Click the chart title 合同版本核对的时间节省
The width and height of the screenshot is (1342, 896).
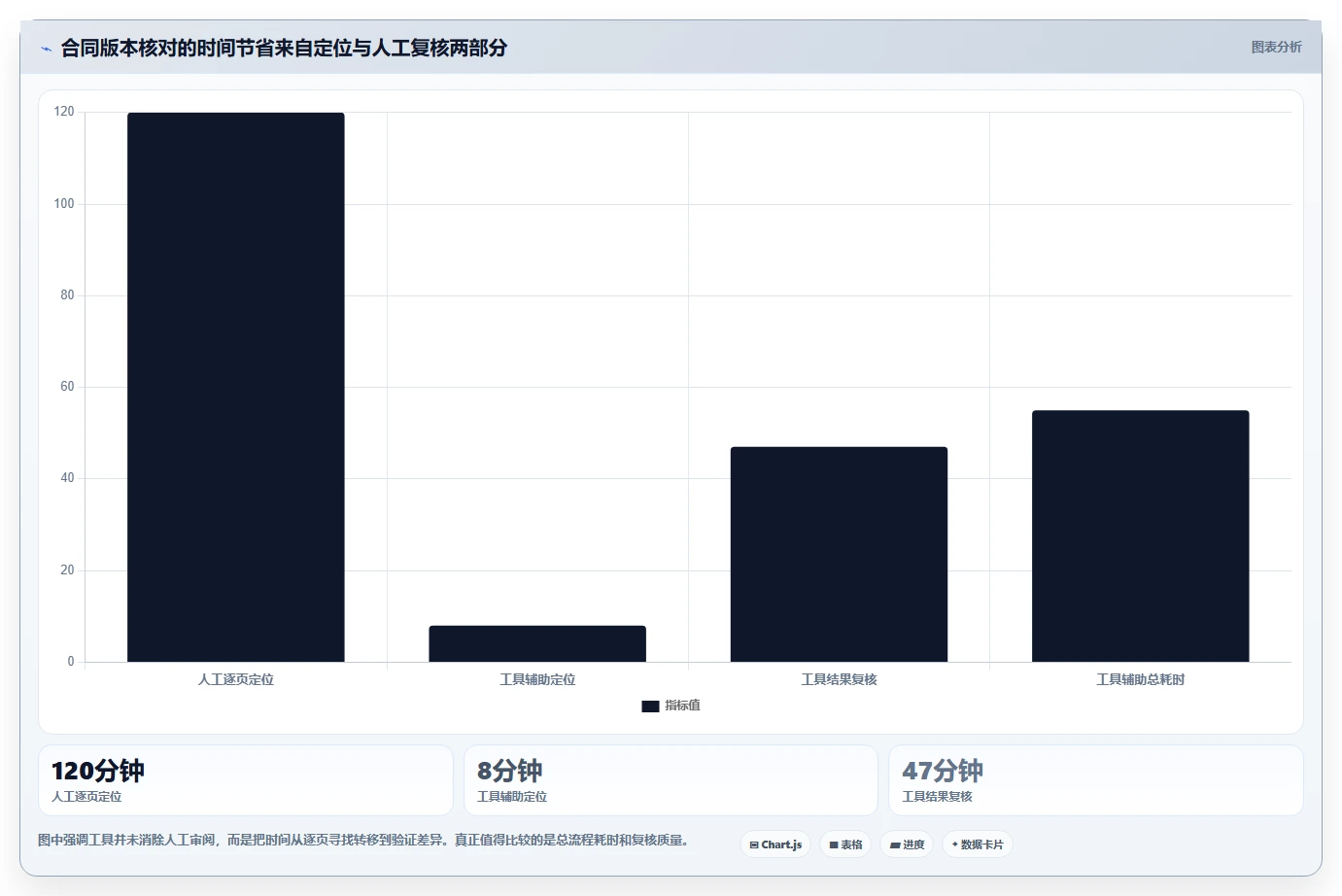pyautogui.click(x=284, y=48)
